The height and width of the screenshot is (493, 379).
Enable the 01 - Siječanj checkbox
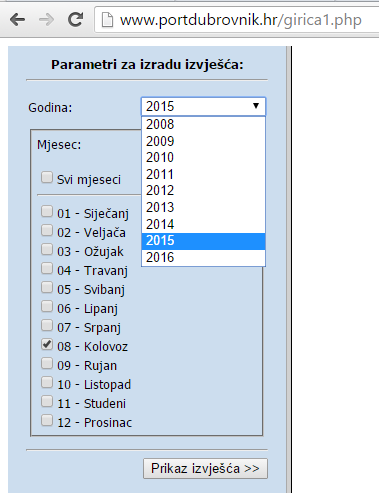pyautogui.click(x=47, y=211)
